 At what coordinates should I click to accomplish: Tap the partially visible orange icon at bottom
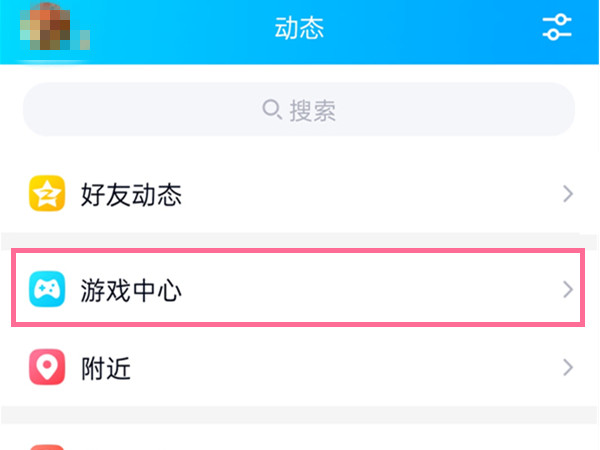(x=47, y=446)
